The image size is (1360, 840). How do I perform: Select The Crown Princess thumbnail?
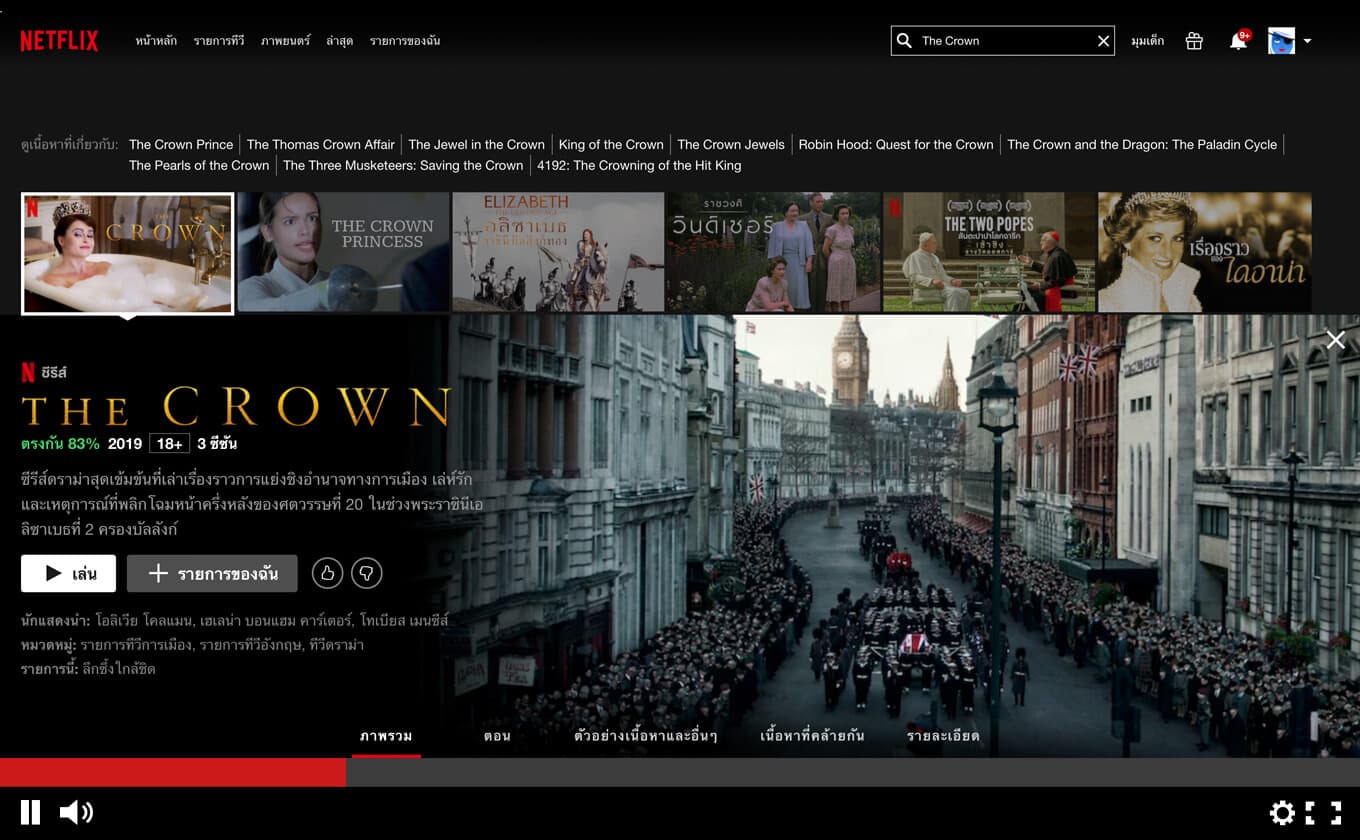[343, 252]
